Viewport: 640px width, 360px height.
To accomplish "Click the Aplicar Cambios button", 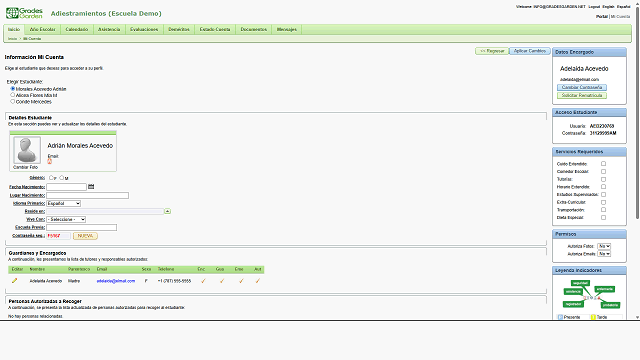I will coord(530,51).
